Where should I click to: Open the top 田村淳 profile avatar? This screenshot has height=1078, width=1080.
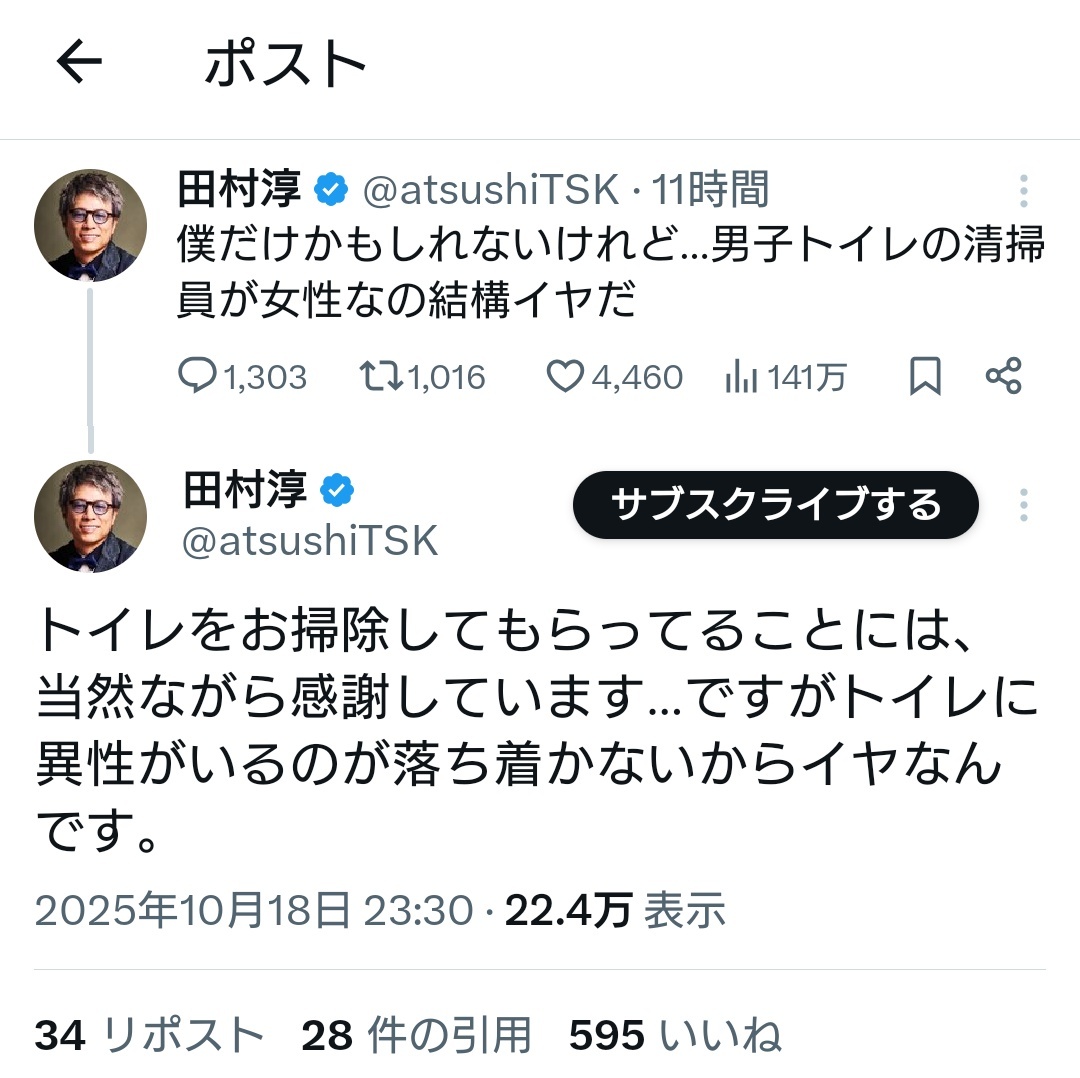tap(91, 225)
